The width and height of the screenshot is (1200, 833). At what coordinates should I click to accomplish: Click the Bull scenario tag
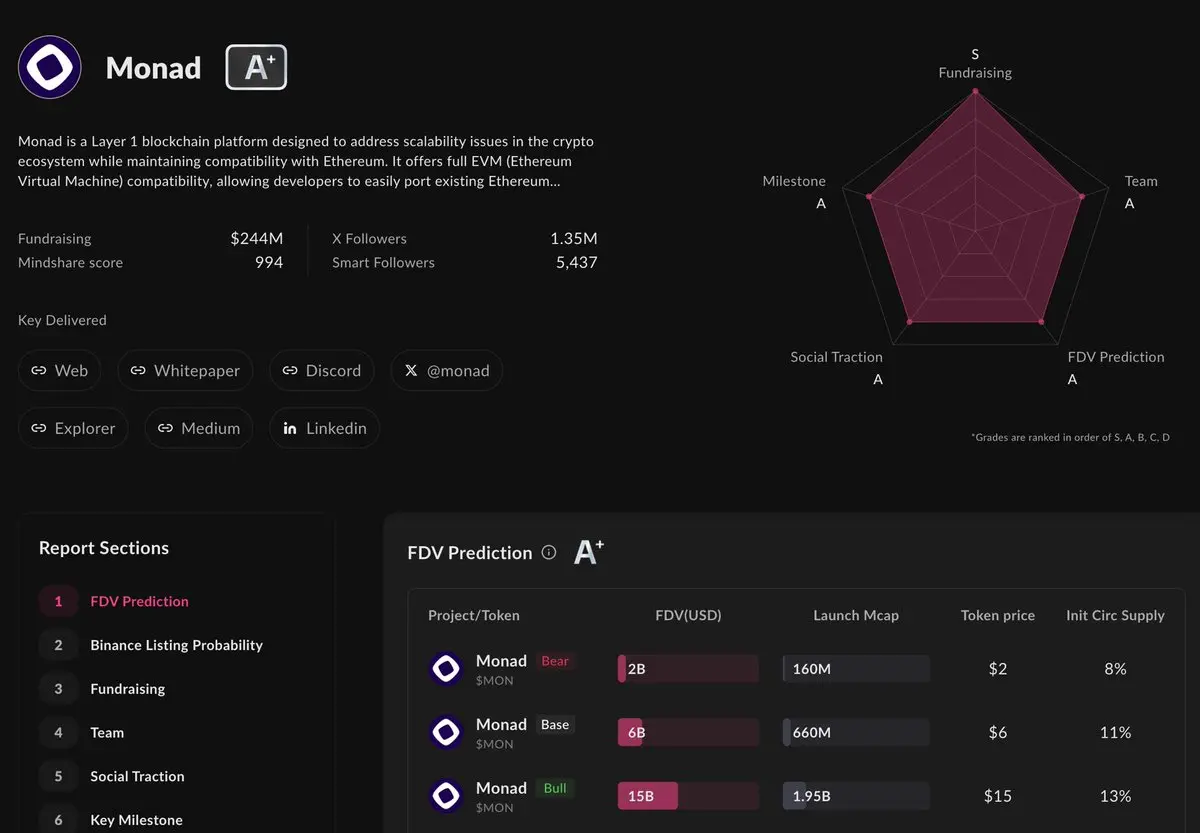555,788
